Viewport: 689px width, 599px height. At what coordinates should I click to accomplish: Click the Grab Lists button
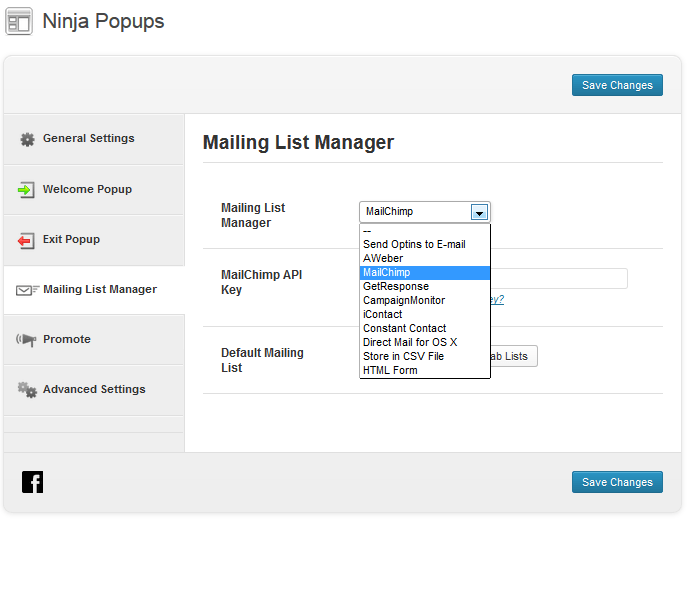point(513,356)
